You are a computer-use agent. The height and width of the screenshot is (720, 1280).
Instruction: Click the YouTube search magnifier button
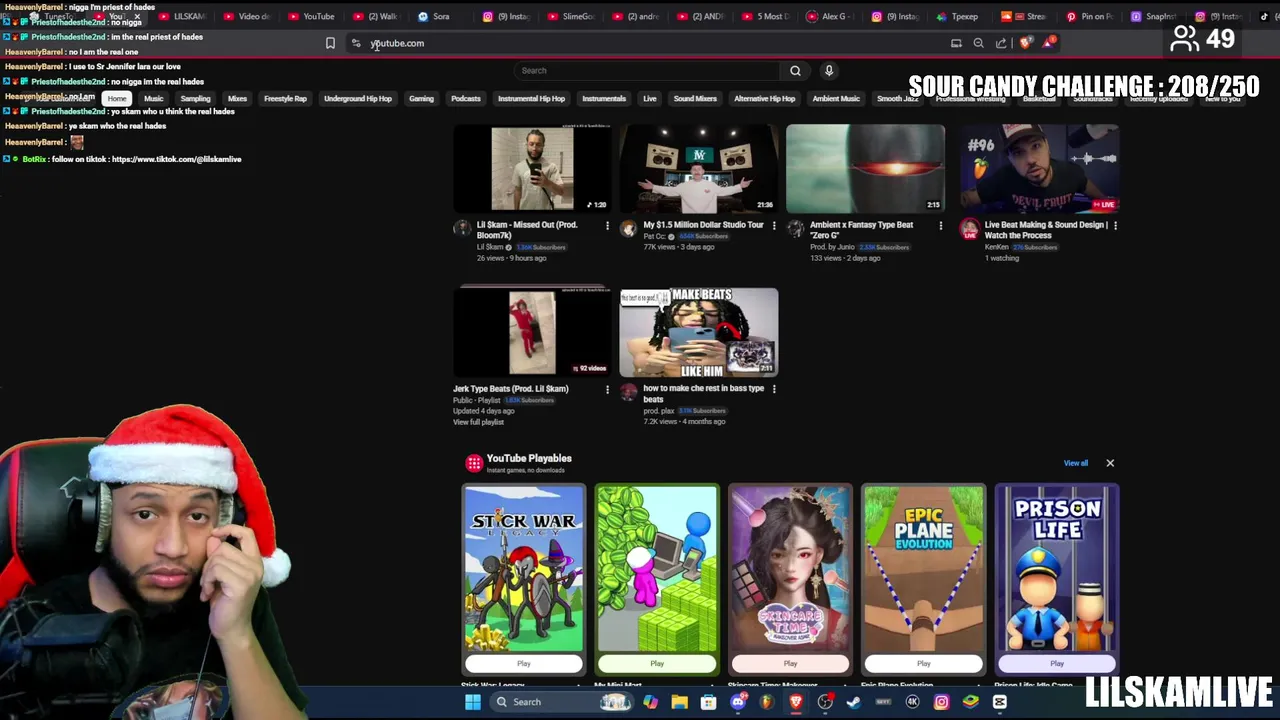point(795,70)
